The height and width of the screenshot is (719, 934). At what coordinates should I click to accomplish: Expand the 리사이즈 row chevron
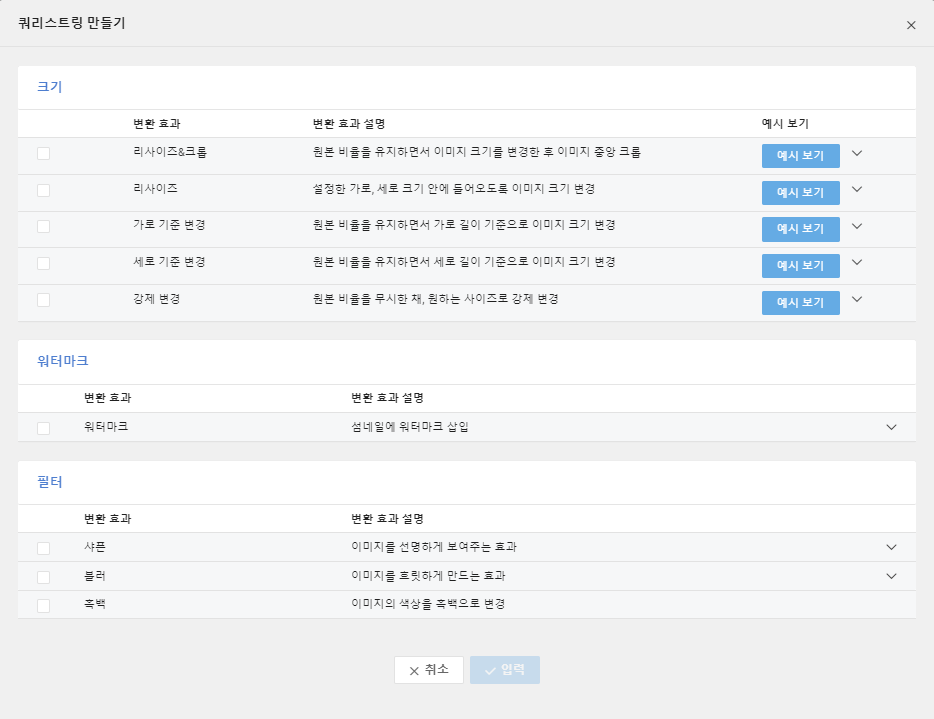point(857,189)
